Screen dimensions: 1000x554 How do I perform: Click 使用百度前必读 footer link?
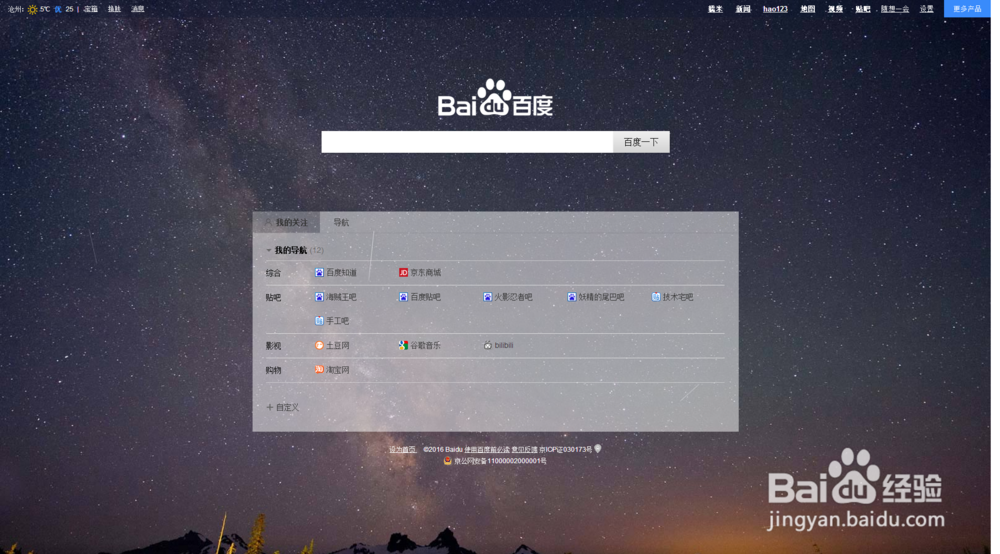point(487,449)
